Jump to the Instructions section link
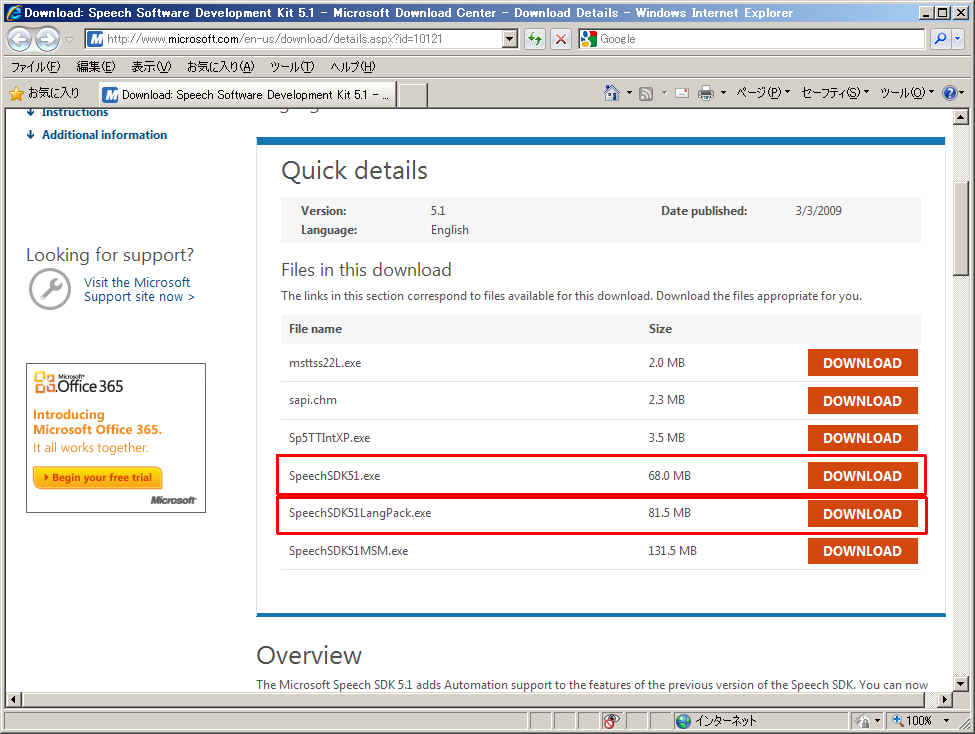Screen dimensions: 975x734 (75, 113)
